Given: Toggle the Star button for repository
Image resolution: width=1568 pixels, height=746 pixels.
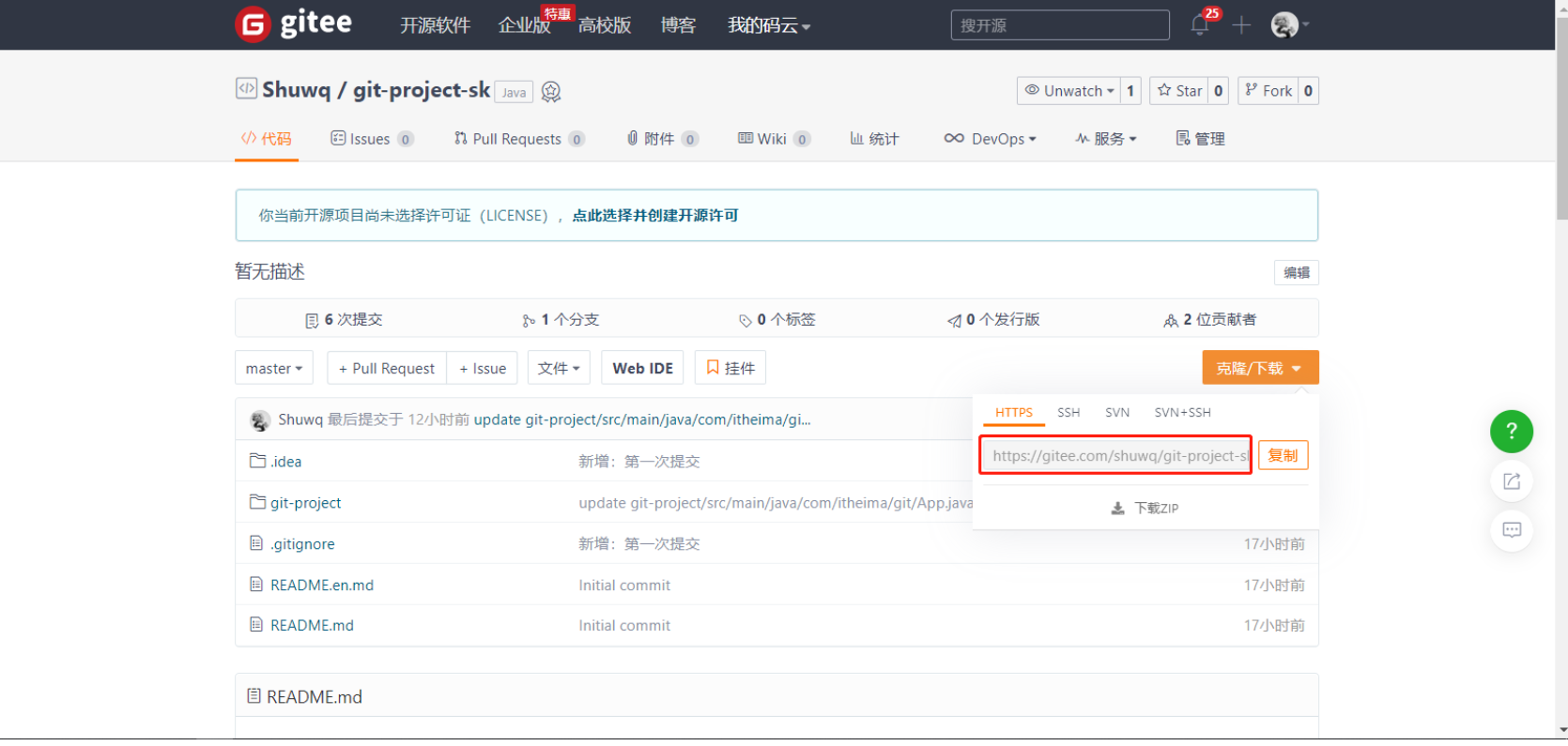Looking at the screenshot, I should pyautogui.click(x=1179, y=91).
